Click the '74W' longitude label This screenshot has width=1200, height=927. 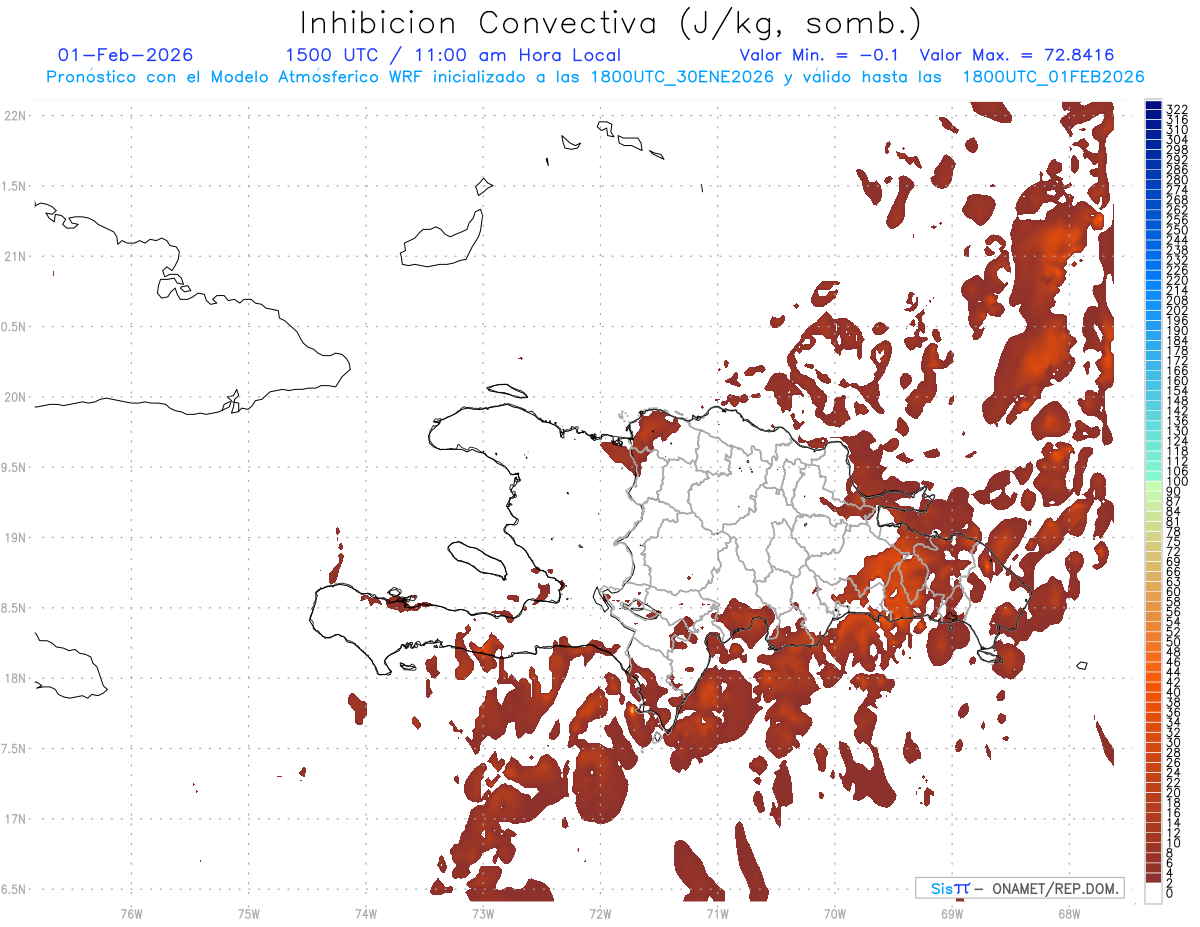click(366, 913)
